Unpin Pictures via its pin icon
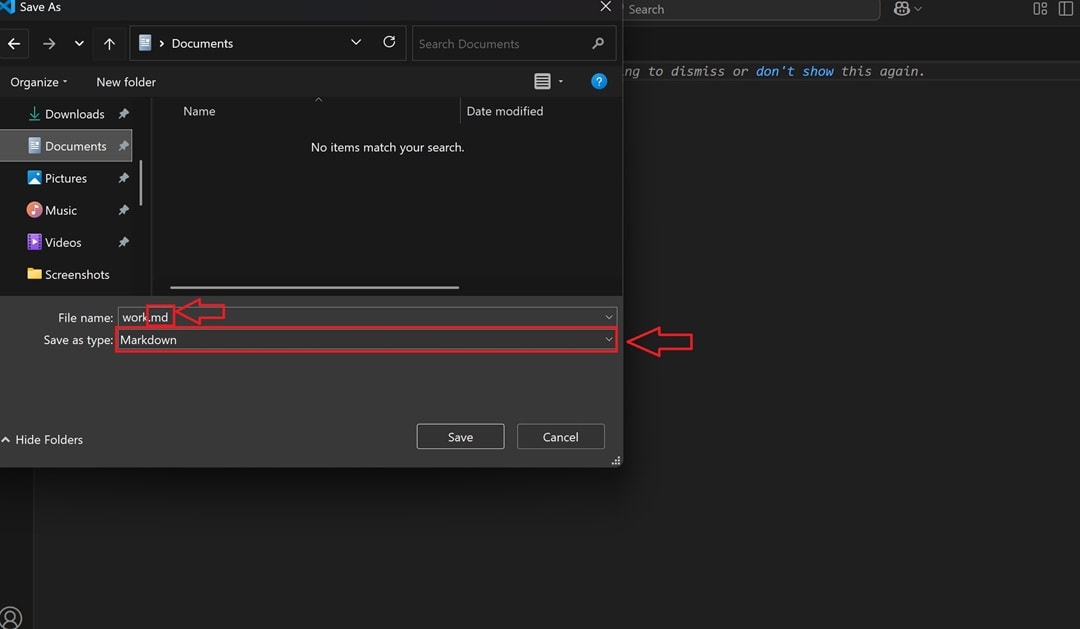The image size is (1080, 629). pyautogui.click(x=123, y=178)
